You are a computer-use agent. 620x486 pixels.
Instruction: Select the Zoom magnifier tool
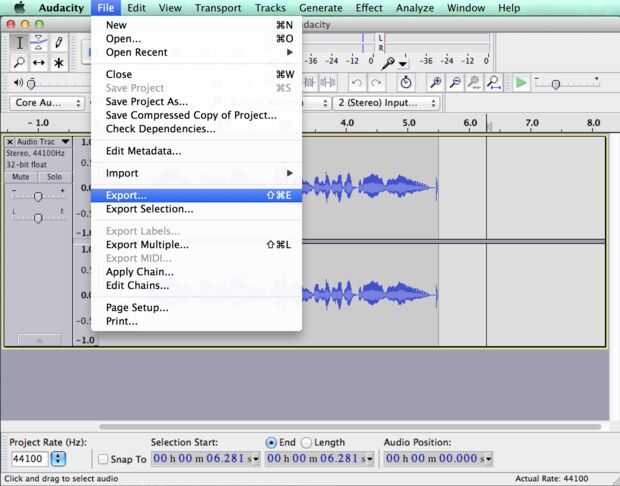[19, 62]
